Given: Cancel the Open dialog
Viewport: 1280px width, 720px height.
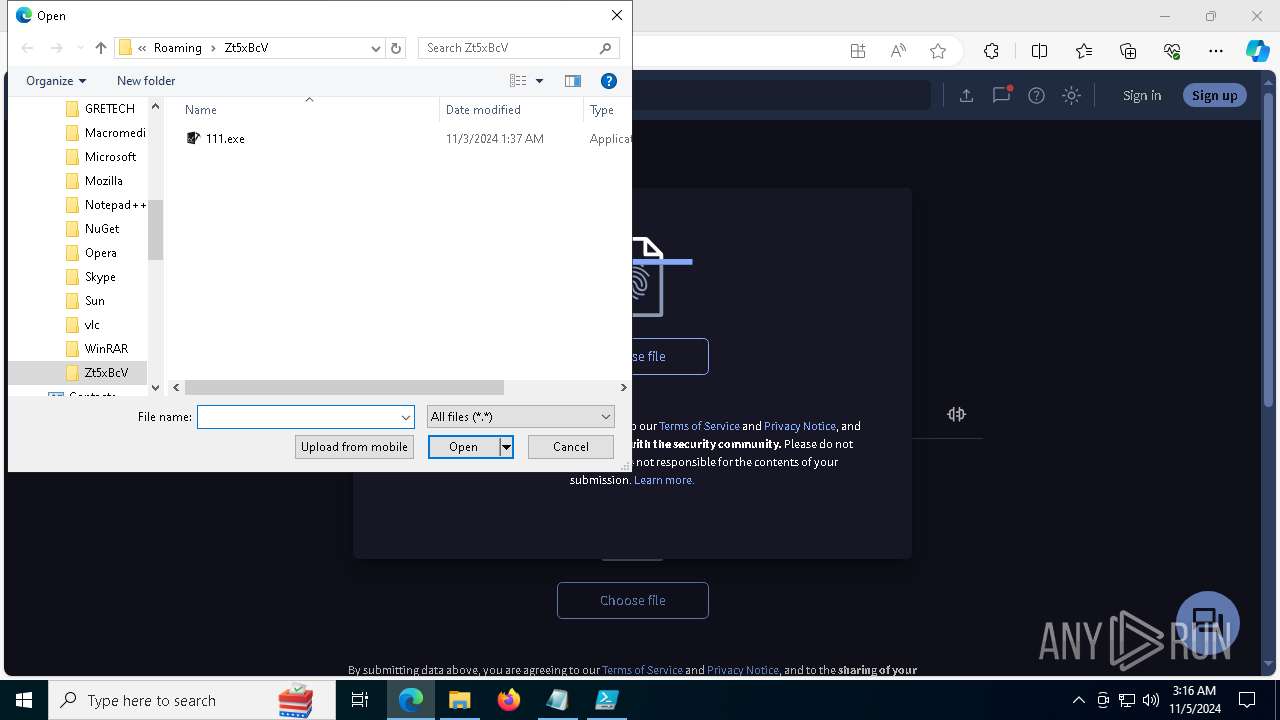Looking at the screenshot, I should point(570,447).
